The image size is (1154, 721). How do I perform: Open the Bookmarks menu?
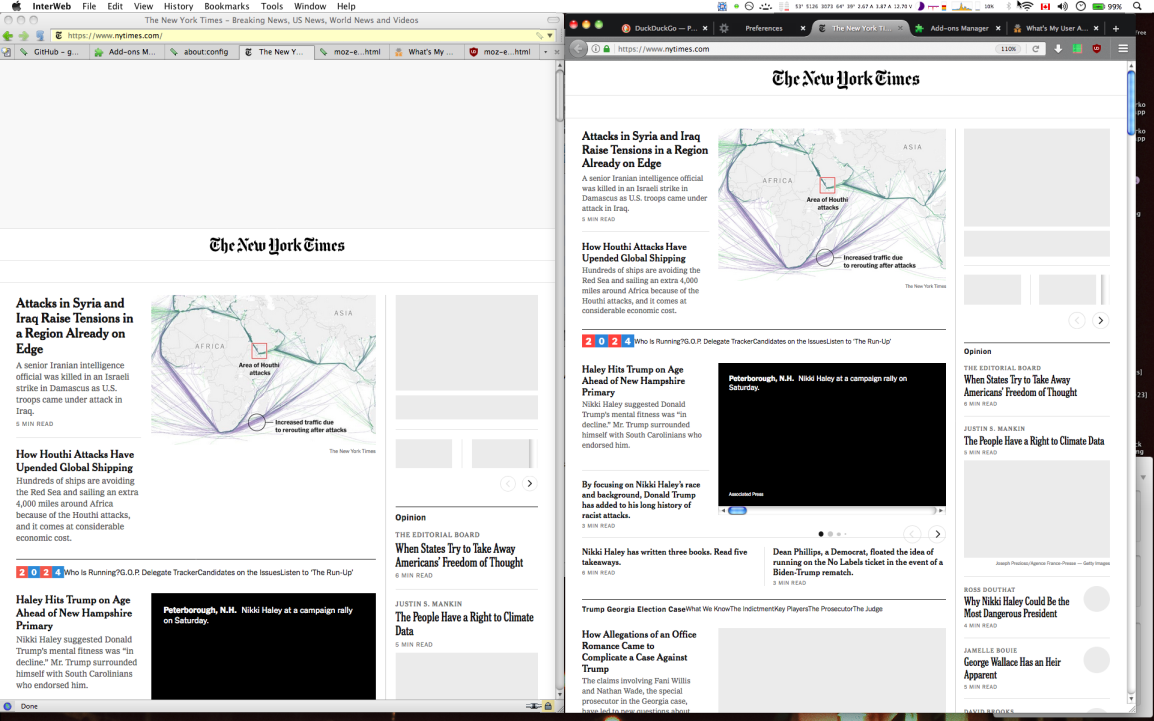tap(227, 6)
